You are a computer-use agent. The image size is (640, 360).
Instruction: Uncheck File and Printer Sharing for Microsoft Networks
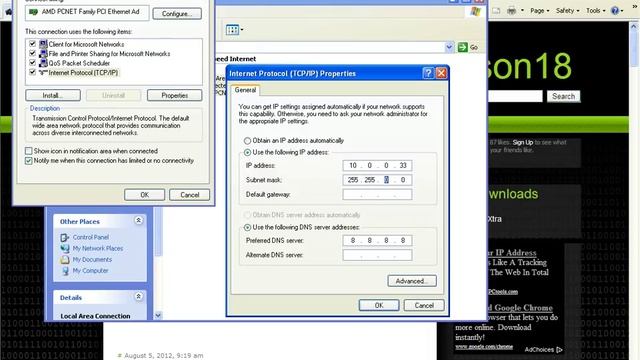(32, 53)
